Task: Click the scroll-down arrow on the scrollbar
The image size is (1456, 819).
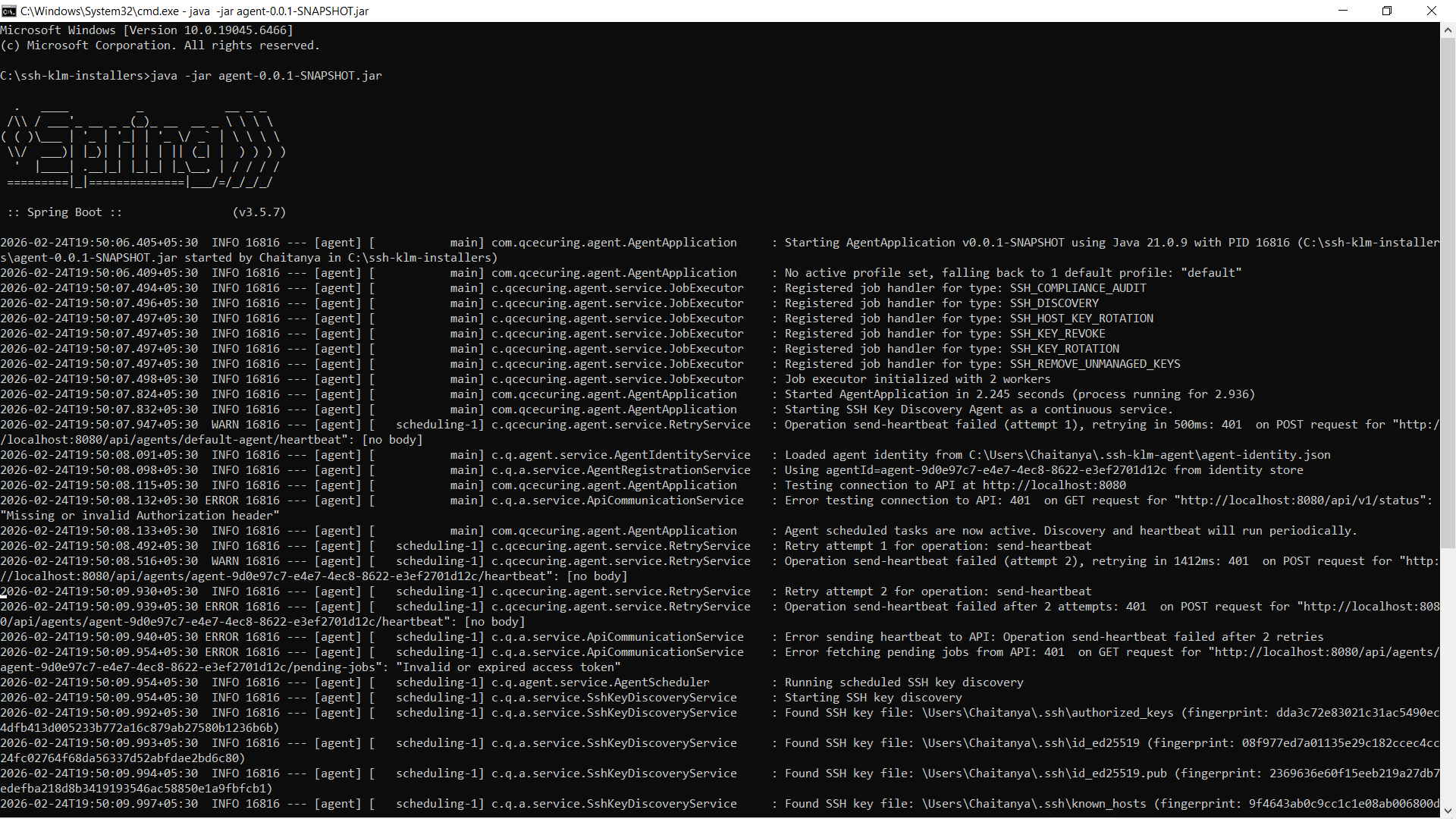Action: click(x=1447, y=810)
